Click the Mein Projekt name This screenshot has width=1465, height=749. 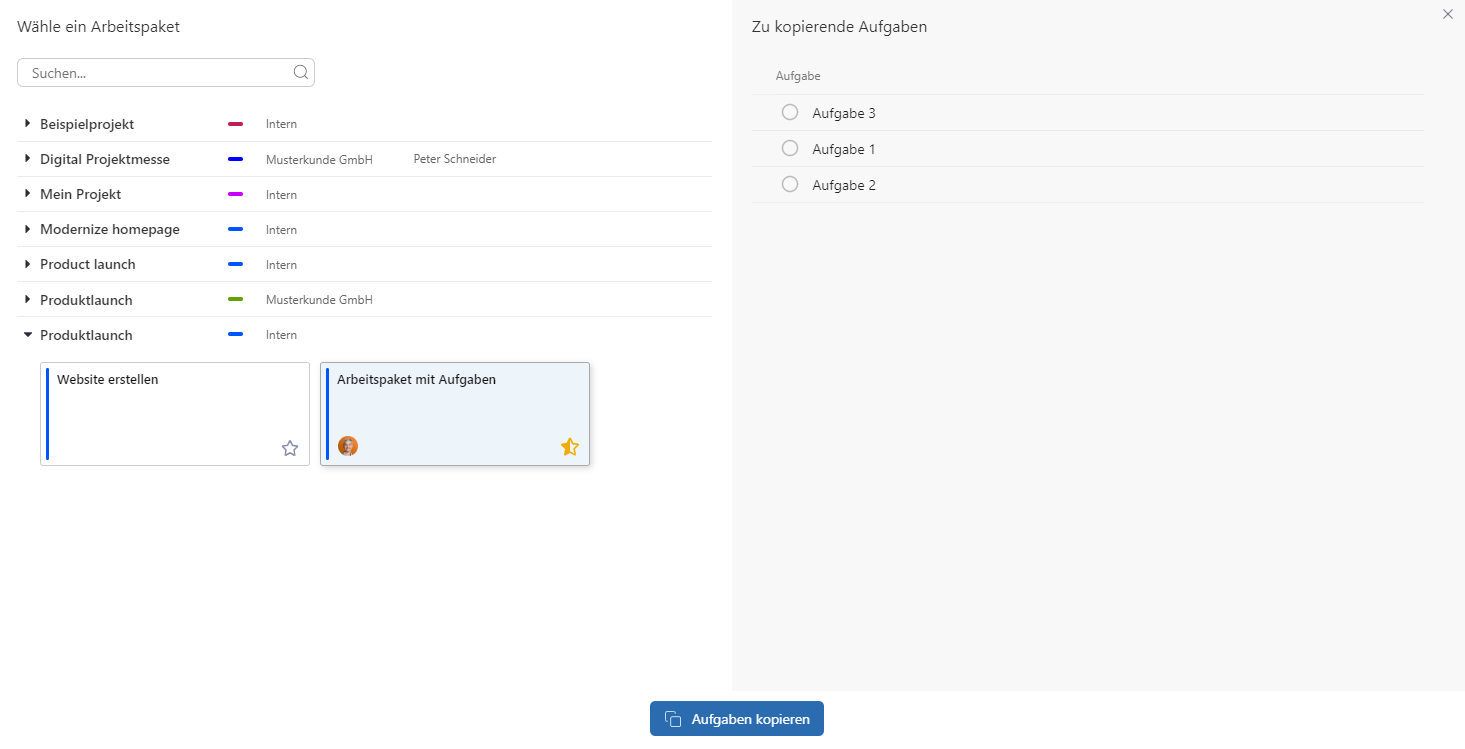pos(81,194)
